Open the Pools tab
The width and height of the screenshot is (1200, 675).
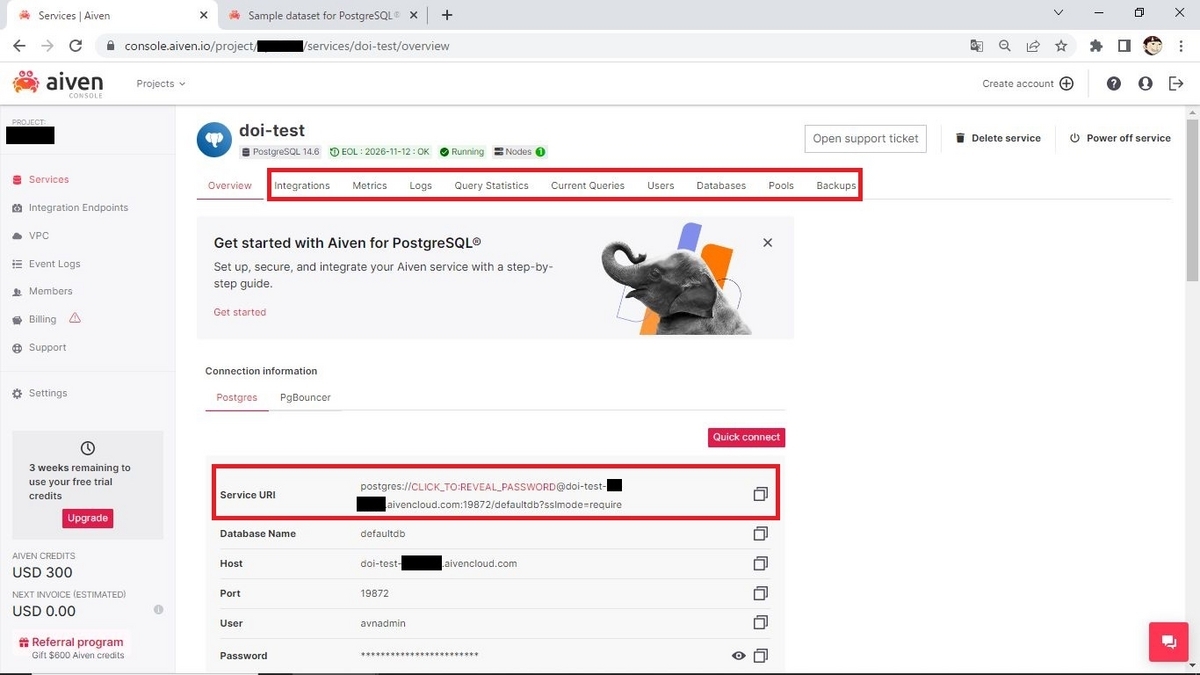pos(781,185)
